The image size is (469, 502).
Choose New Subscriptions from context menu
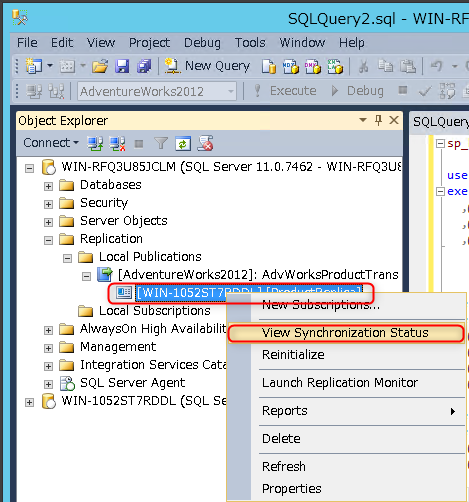(x=346, y=305)
